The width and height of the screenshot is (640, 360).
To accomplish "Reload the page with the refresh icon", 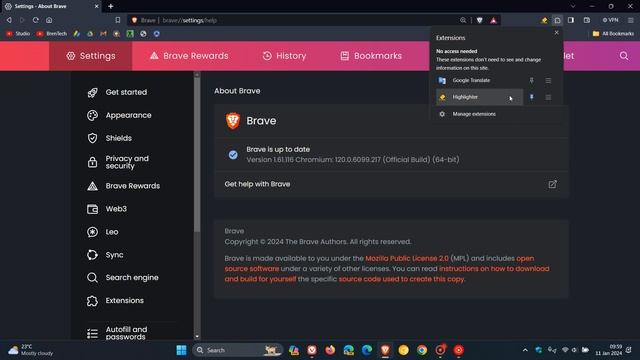I will click(36, 20).
